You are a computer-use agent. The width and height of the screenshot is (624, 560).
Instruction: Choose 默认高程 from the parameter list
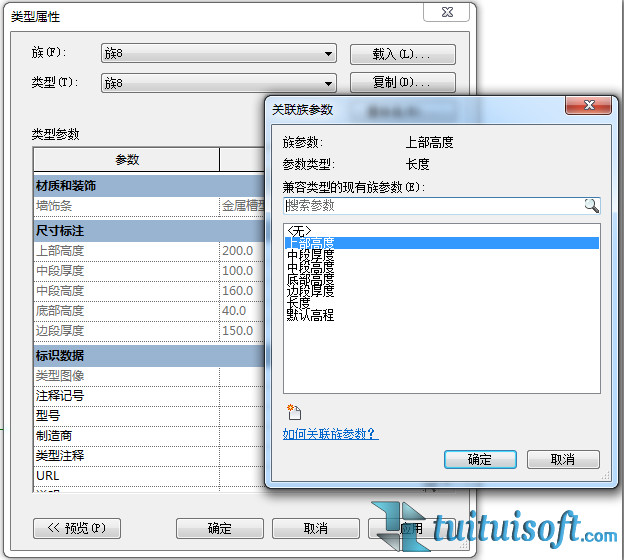point(310,315)
